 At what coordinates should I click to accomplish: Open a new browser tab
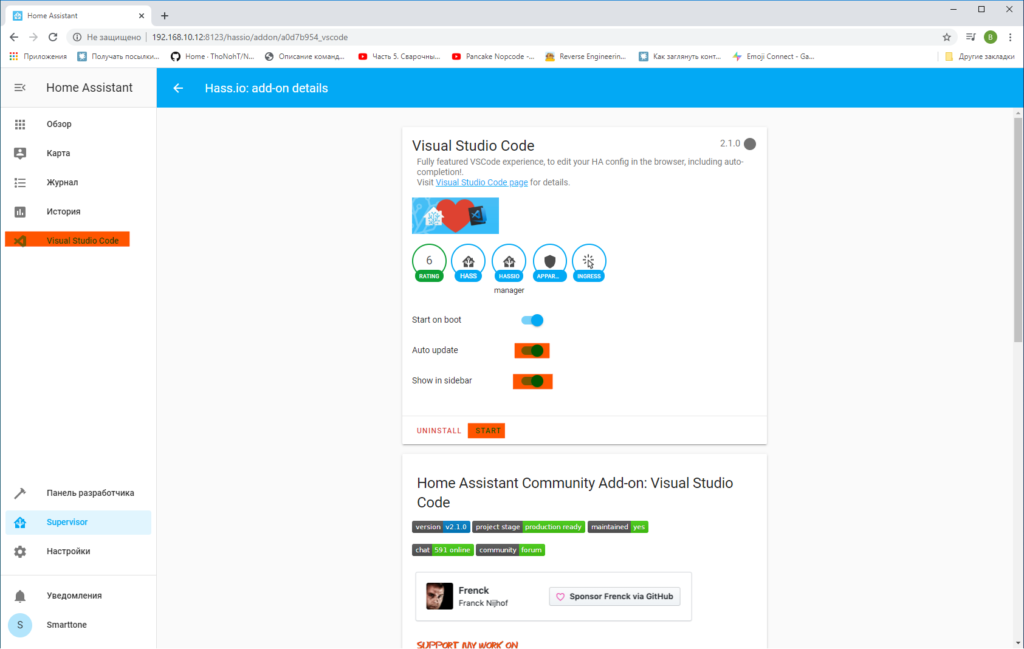(x=165, y=16)
